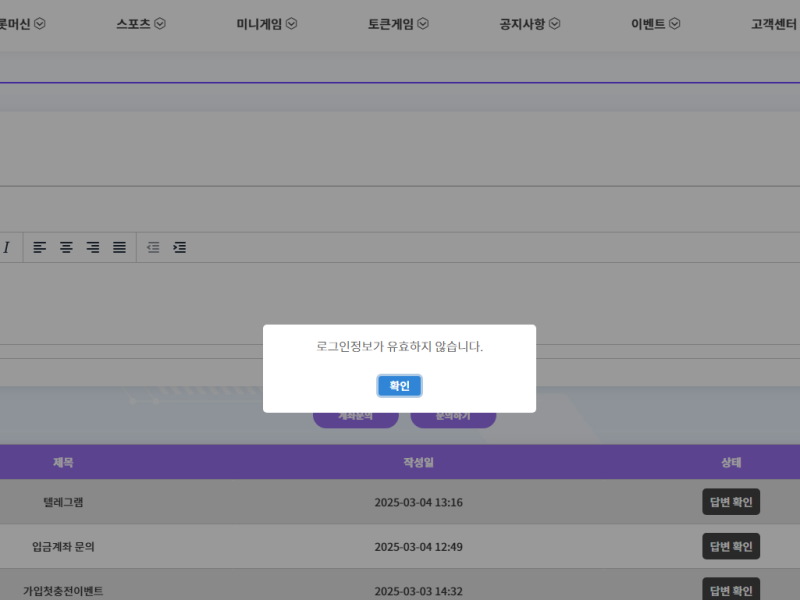The image size is (800, 600).
Task: Click 답변 확인 for 텔레그램 inquiry
Action: (x=730, y=502)
